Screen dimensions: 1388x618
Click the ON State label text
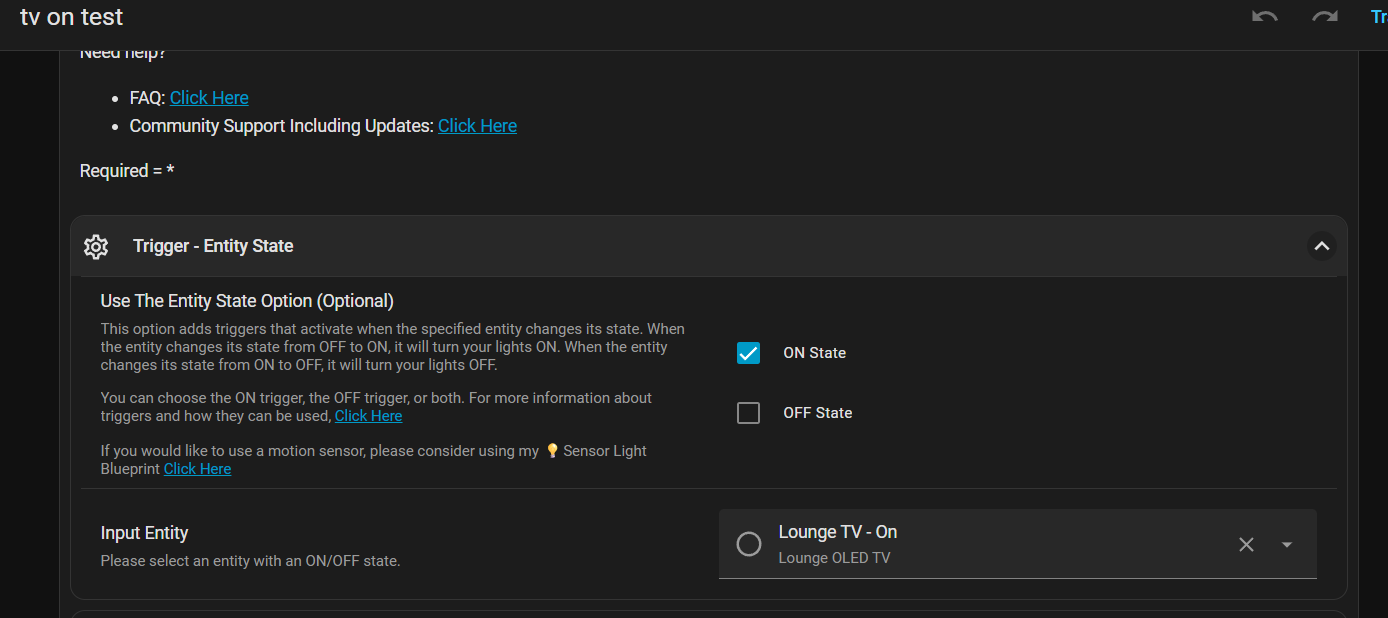click(814, 353)
